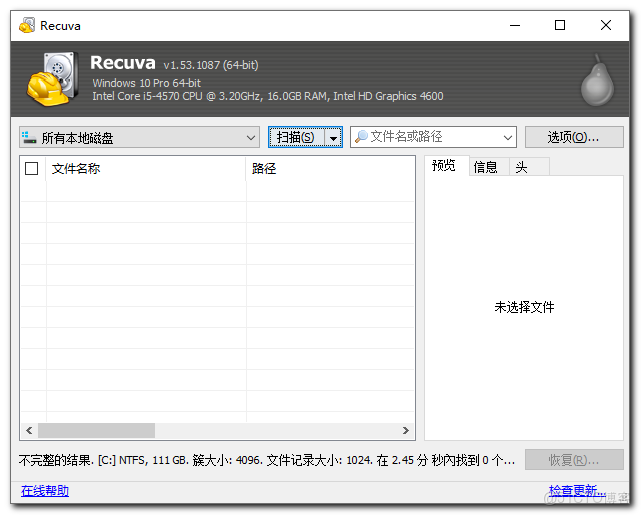Viewport: 641px width, 515px height.
Task: Sort by the 路径 column header
Action: 330,168
